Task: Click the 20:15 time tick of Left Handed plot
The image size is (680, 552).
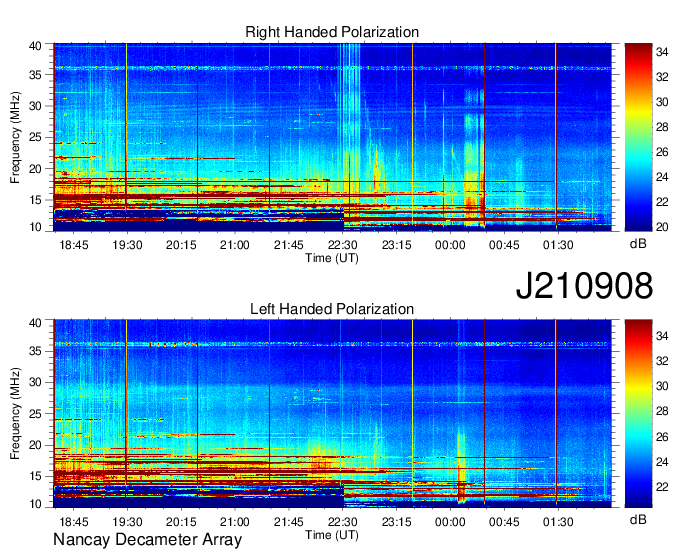Action: coord(181,522)
